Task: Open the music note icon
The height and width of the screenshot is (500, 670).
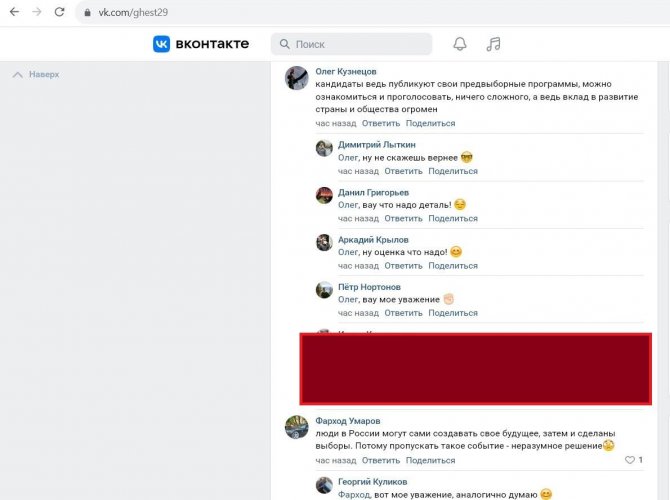Action: pyautogui.click(x=493, y=44)
